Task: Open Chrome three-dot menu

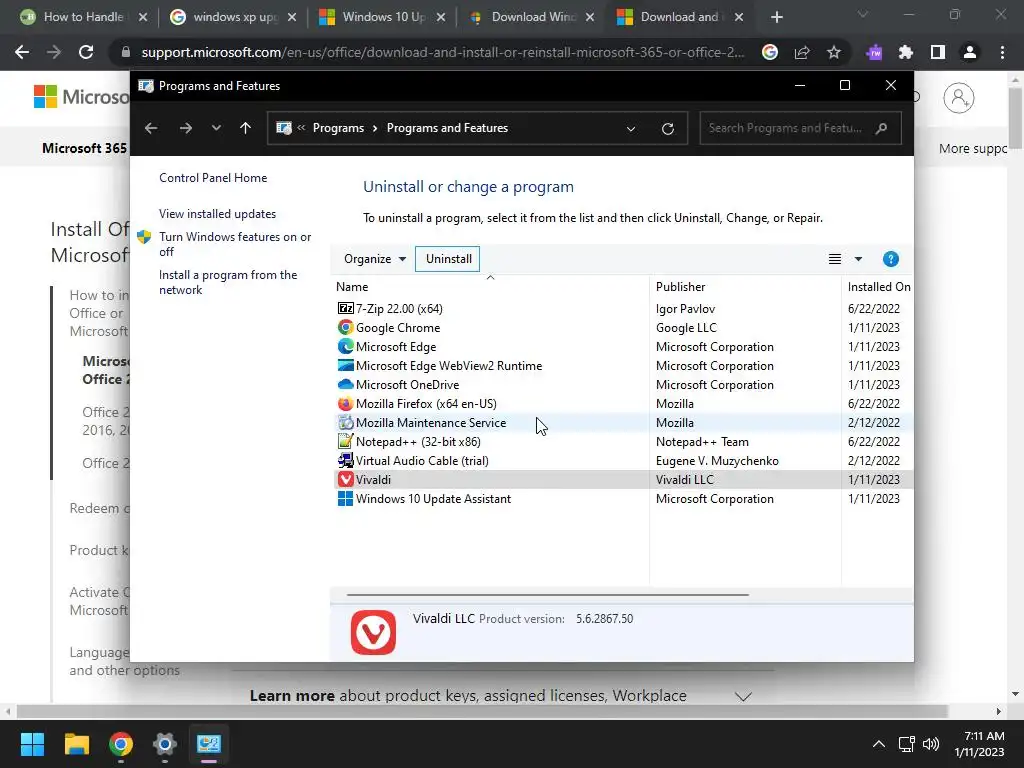Action: [x=1002, y=52]
